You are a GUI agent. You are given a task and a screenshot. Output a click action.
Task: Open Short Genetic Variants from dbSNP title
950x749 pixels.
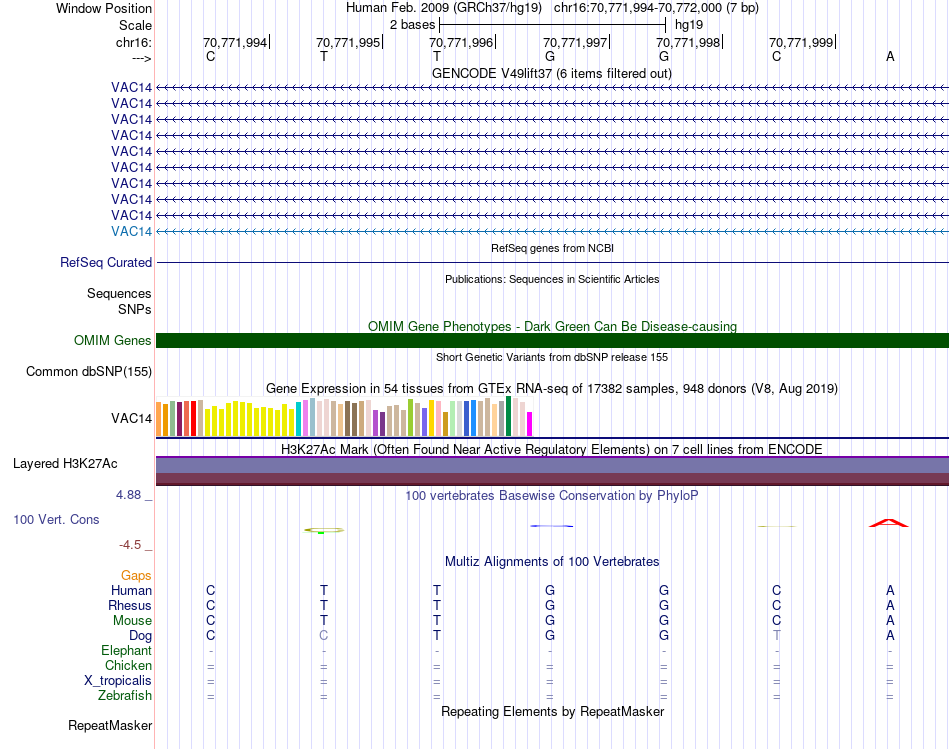552,358
